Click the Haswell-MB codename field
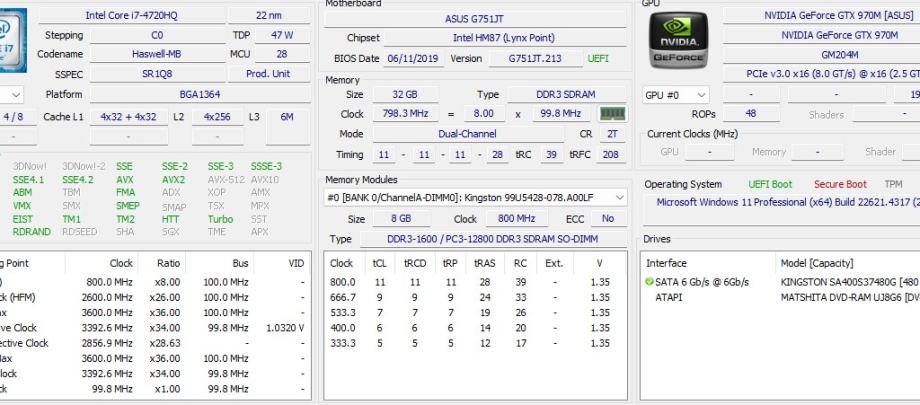 (x=157, y=54)
